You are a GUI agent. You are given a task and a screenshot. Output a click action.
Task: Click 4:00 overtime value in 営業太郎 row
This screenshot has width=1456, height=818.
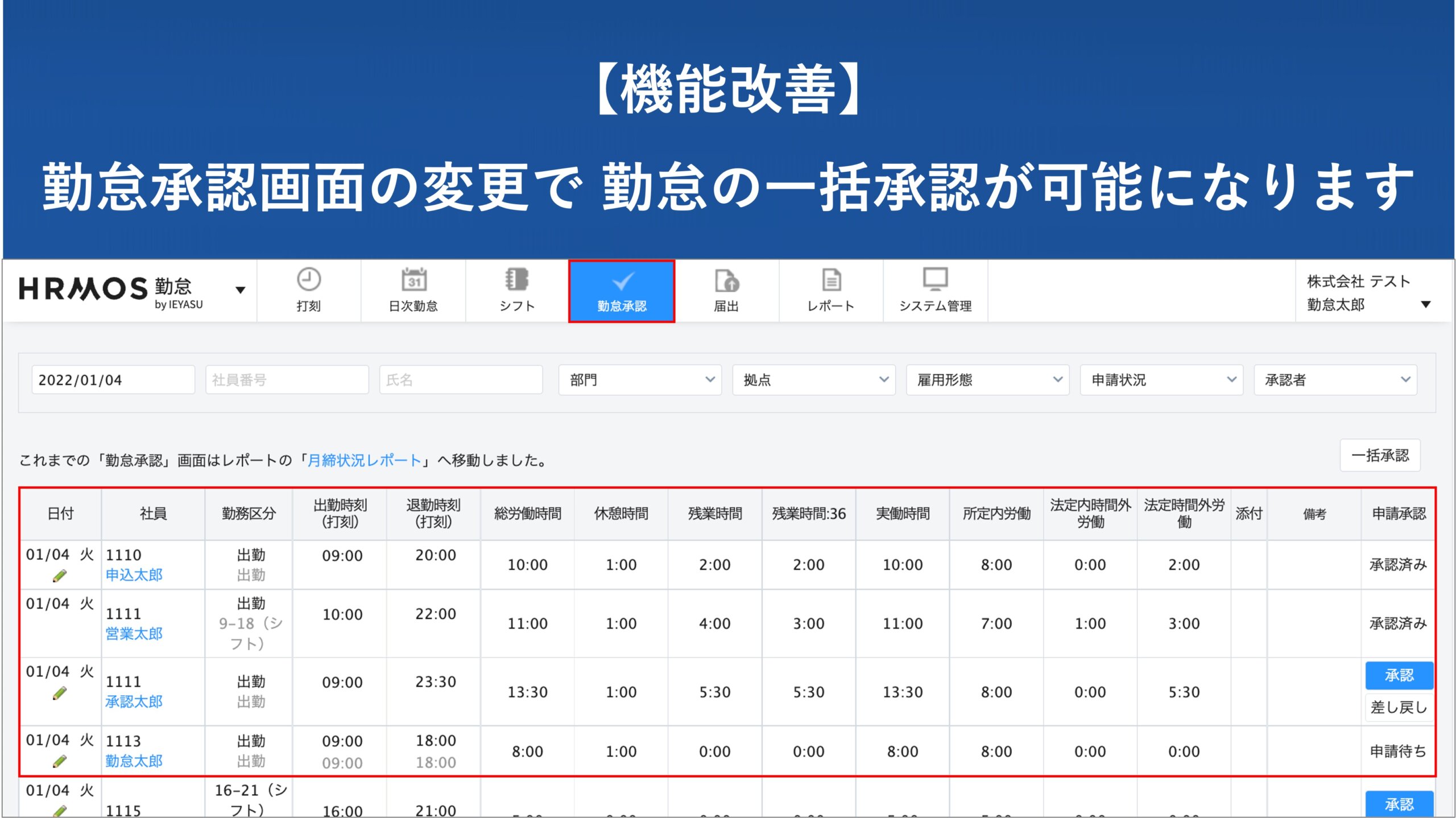[715, 623]
